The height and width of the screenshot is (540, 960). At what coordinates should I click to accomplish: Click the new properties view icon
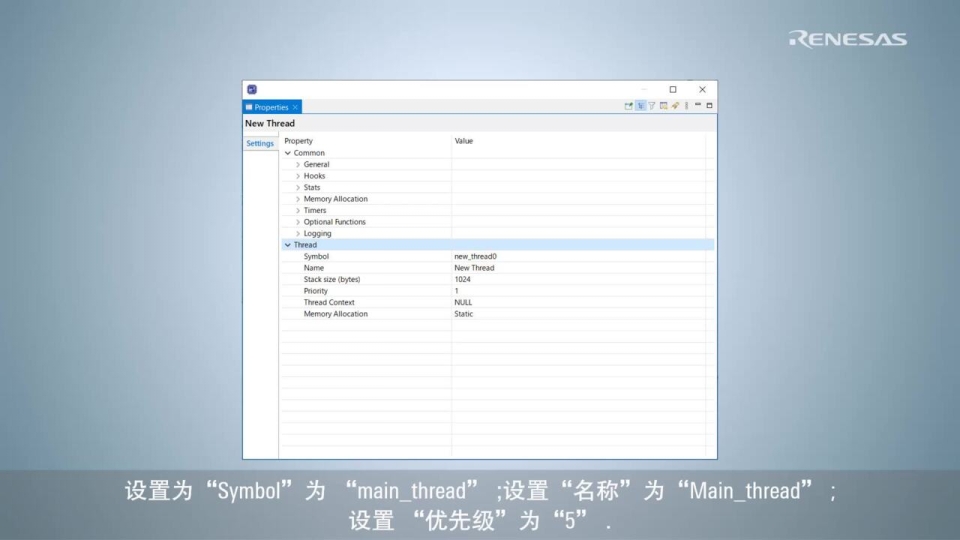click(x=629, y=106)
